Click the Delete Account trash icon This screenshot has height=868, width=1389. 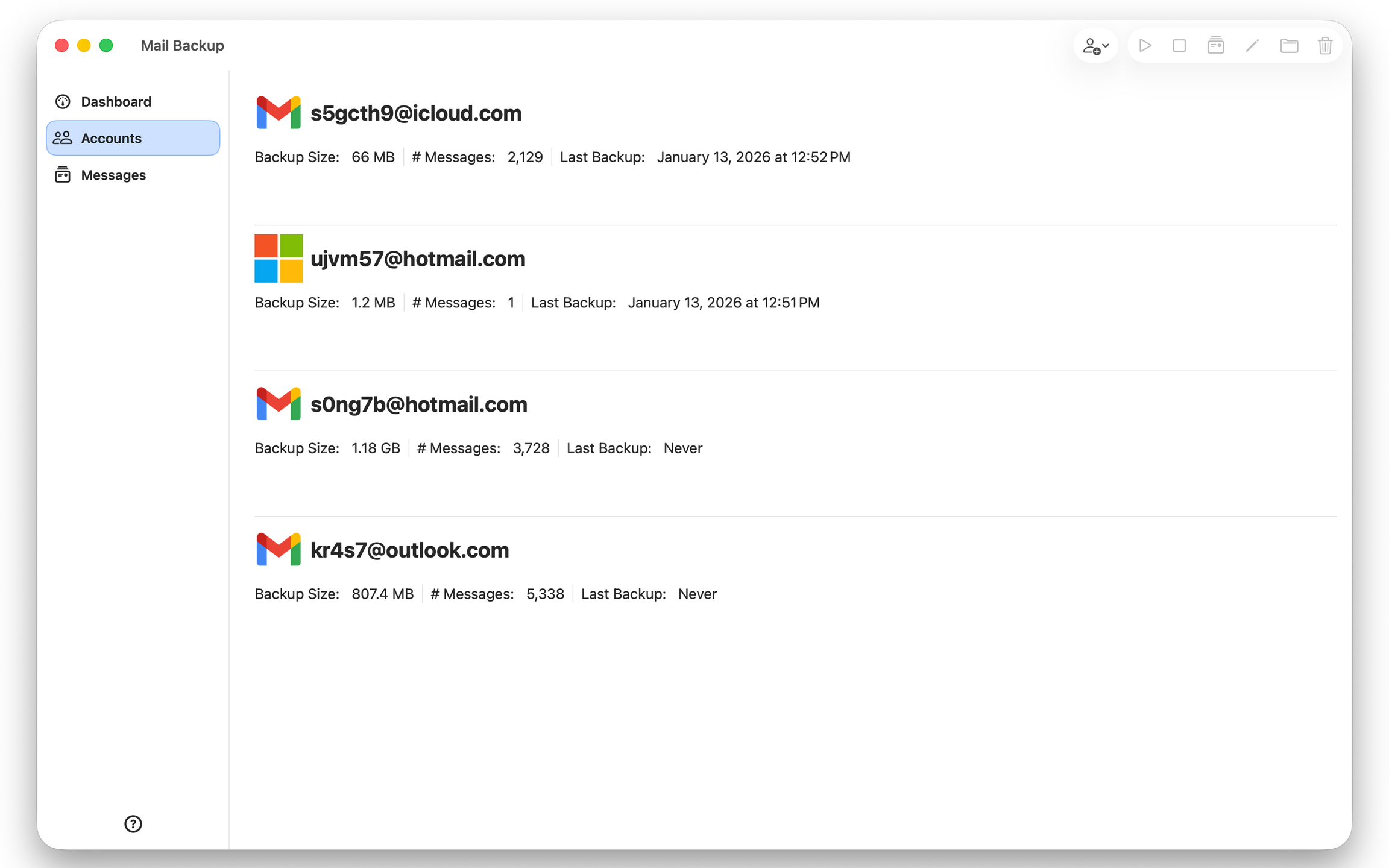pyautogui.click(x=1324, y=46)
